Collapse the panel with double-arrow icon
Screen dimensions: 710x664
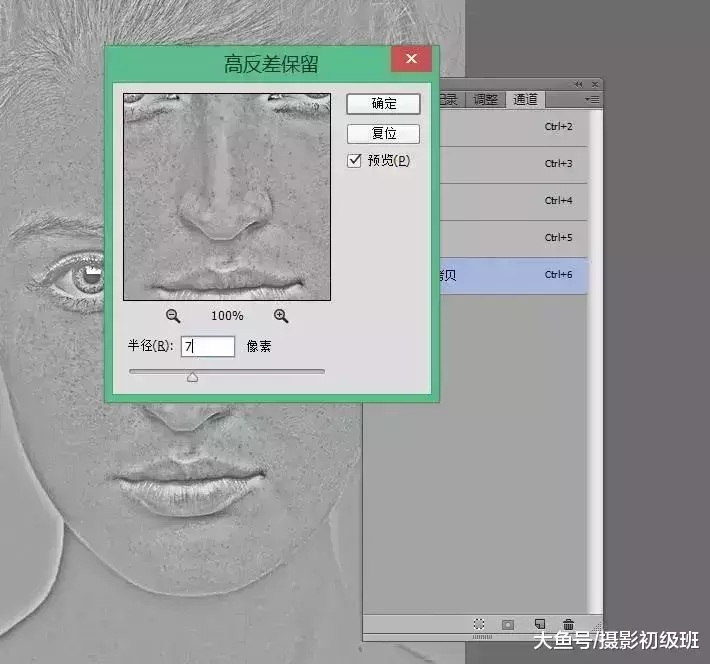coord(579,84)
